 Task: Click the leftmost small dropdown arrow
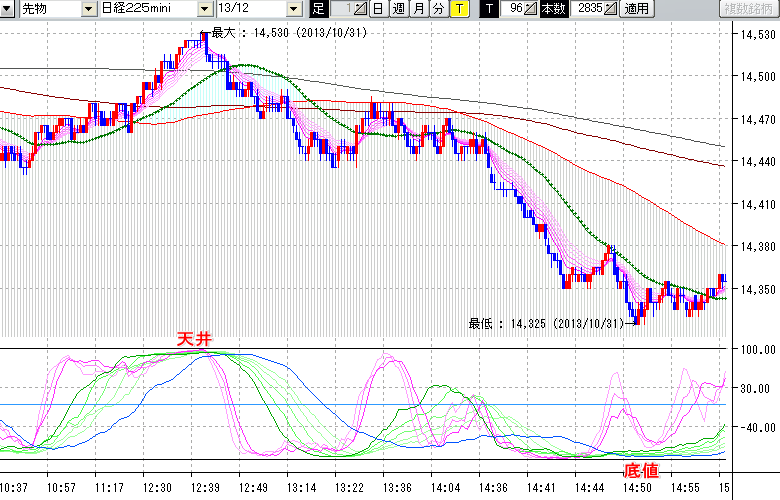8,9
